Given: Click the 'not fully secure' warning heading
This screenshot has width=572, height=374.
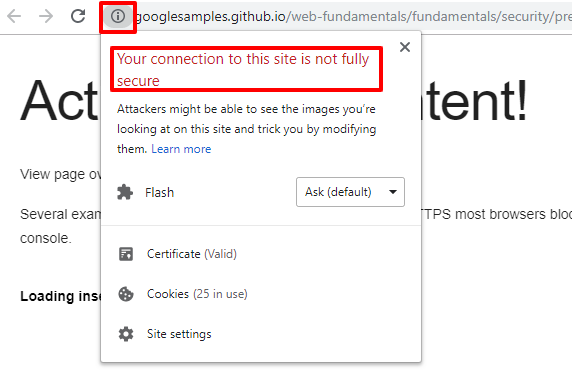Looking at the screenshot, I should 243,69.
